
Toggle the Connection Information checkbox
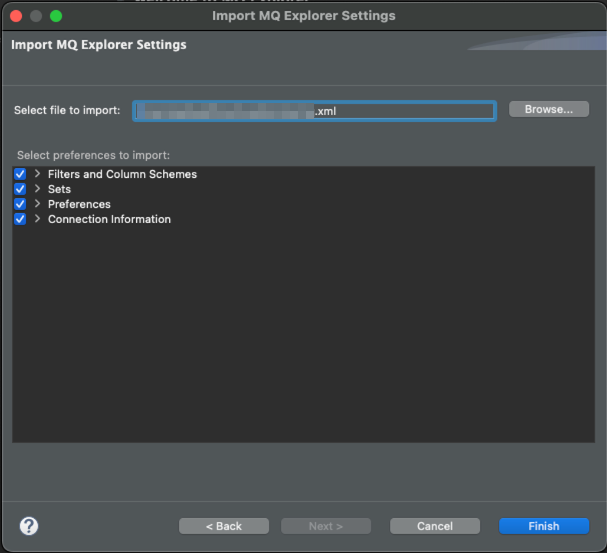[x=20, y=219]
